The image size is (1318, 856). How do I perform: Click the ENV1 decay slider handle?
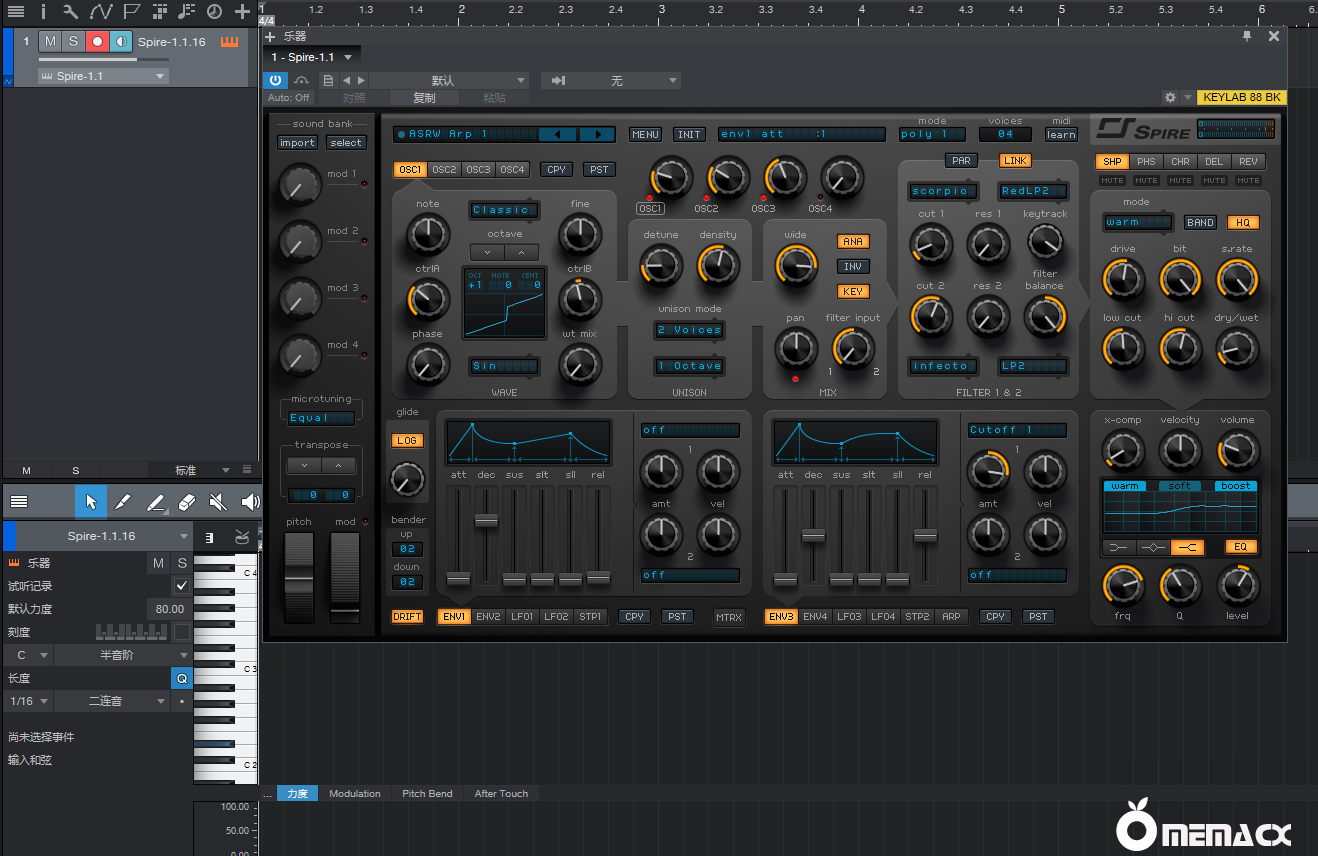(x=486, y=521)
